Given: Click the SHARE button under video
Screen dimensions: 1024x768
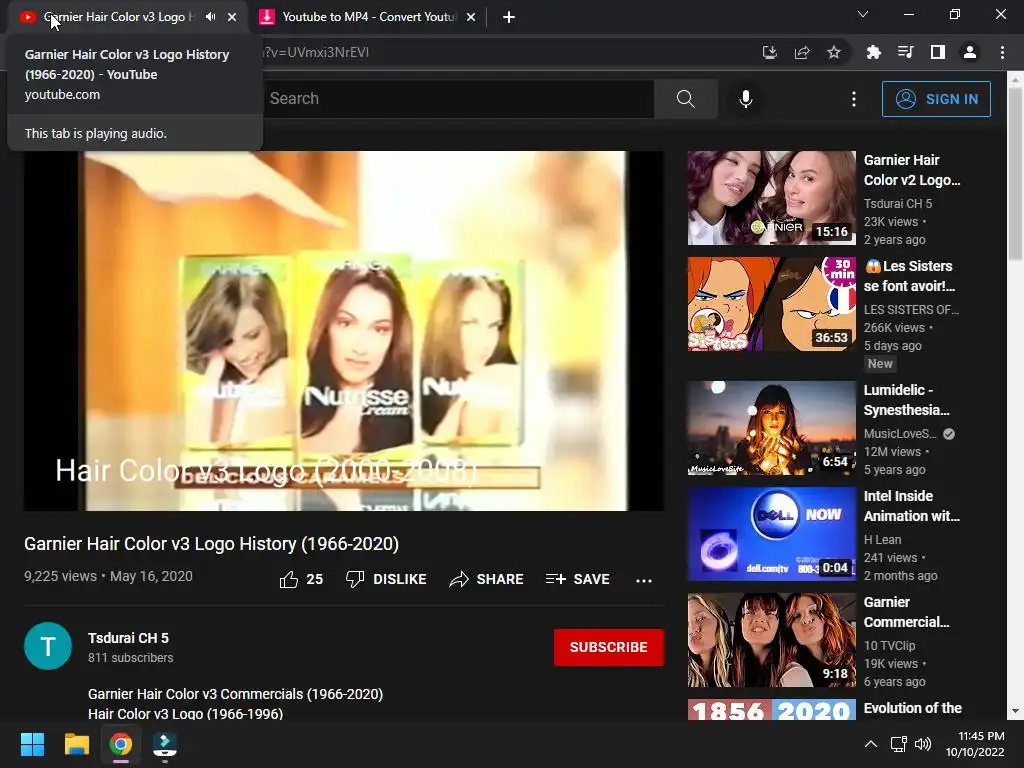Looking at the screenshot, I should 487,579.
